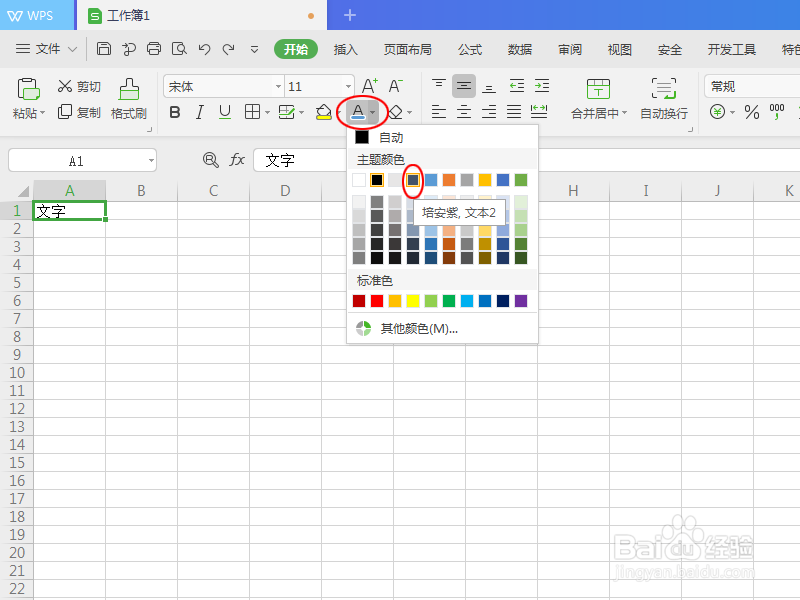Click the fill color bucket icon
Image resolution: width=800 pixels, height=600 pixels.
[x=323, y=112]
